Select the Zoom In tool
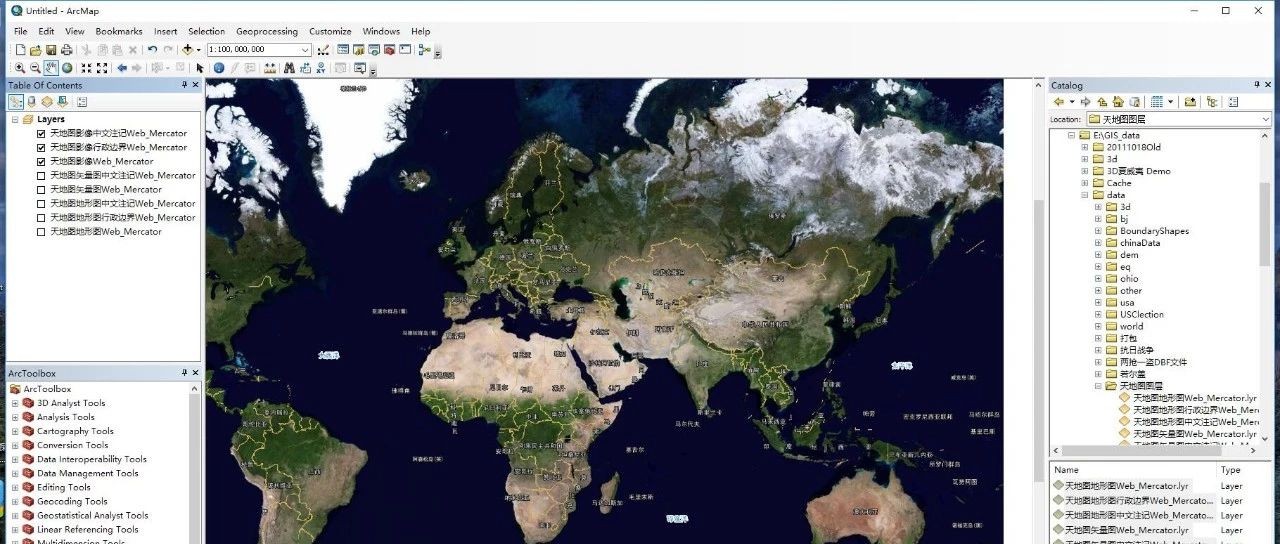 [20, 68]
